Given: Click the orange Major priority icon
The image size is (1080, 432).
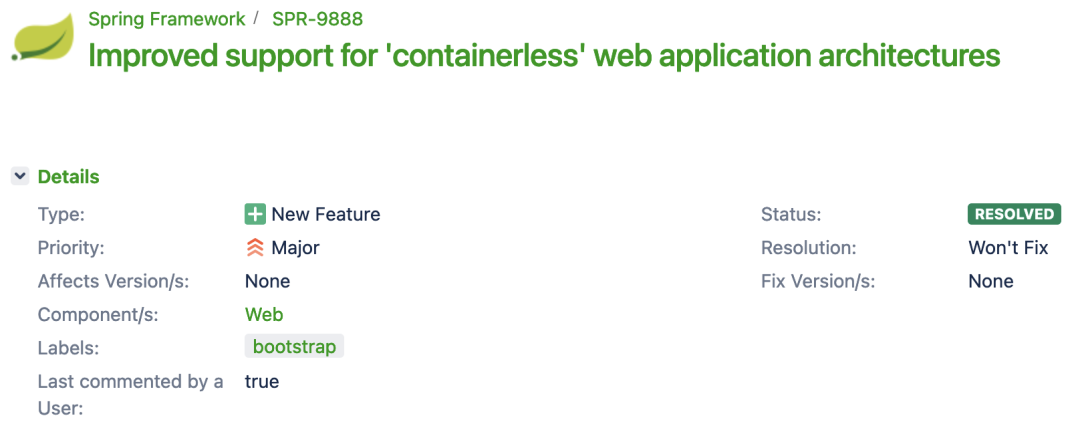Looking at the screenshot, I should tap(255, 248).
